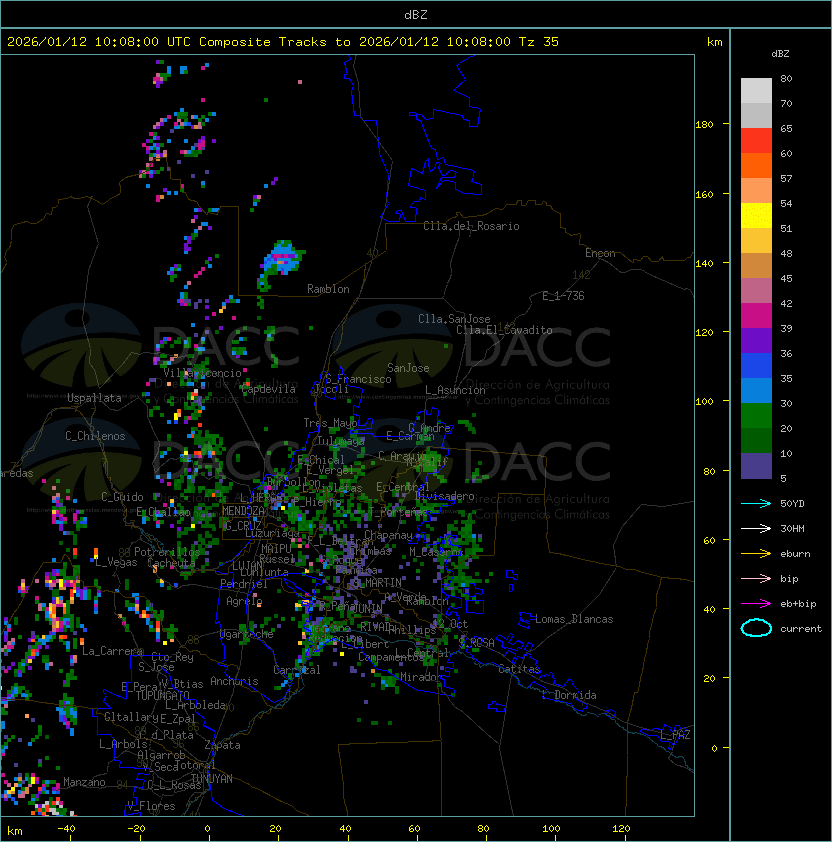Pick the purple 36-39 dBZ swatch
The image size is (832, 842).
[x=756, y=340]
